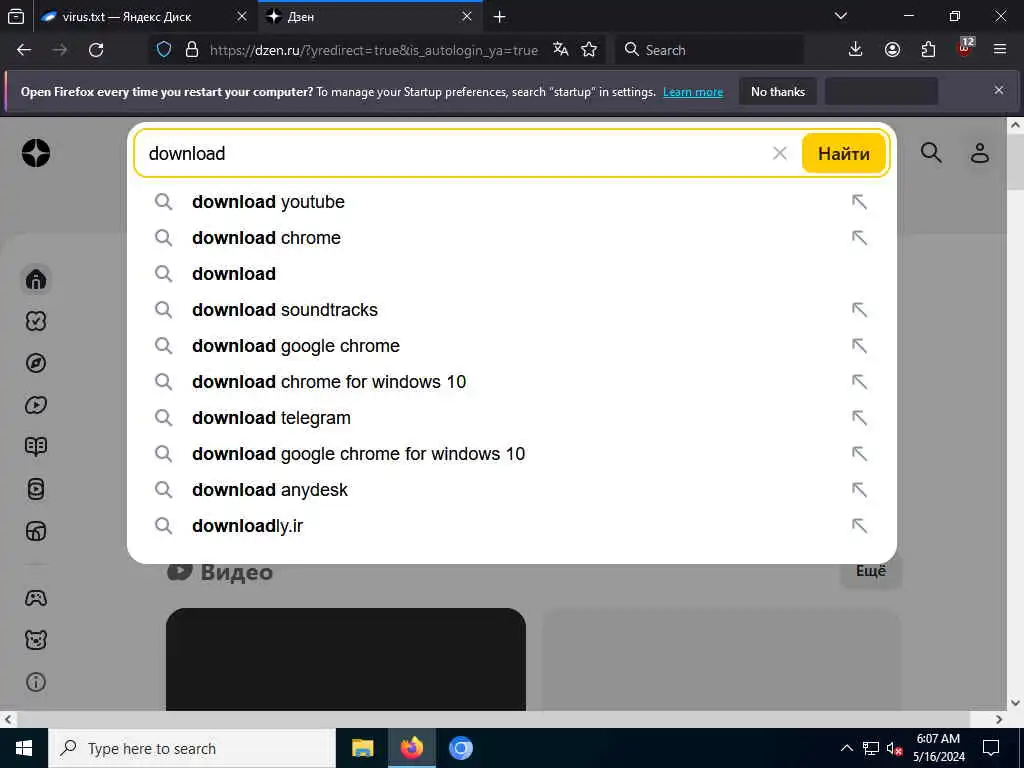1024x768 pixels.
Task: Select suggestion 'download google chrome'
Action: (511, 345)
